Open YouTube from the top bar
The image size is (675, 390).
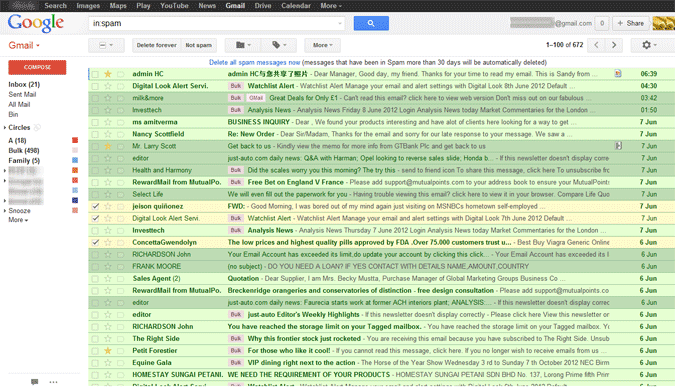tap(174, 6)
